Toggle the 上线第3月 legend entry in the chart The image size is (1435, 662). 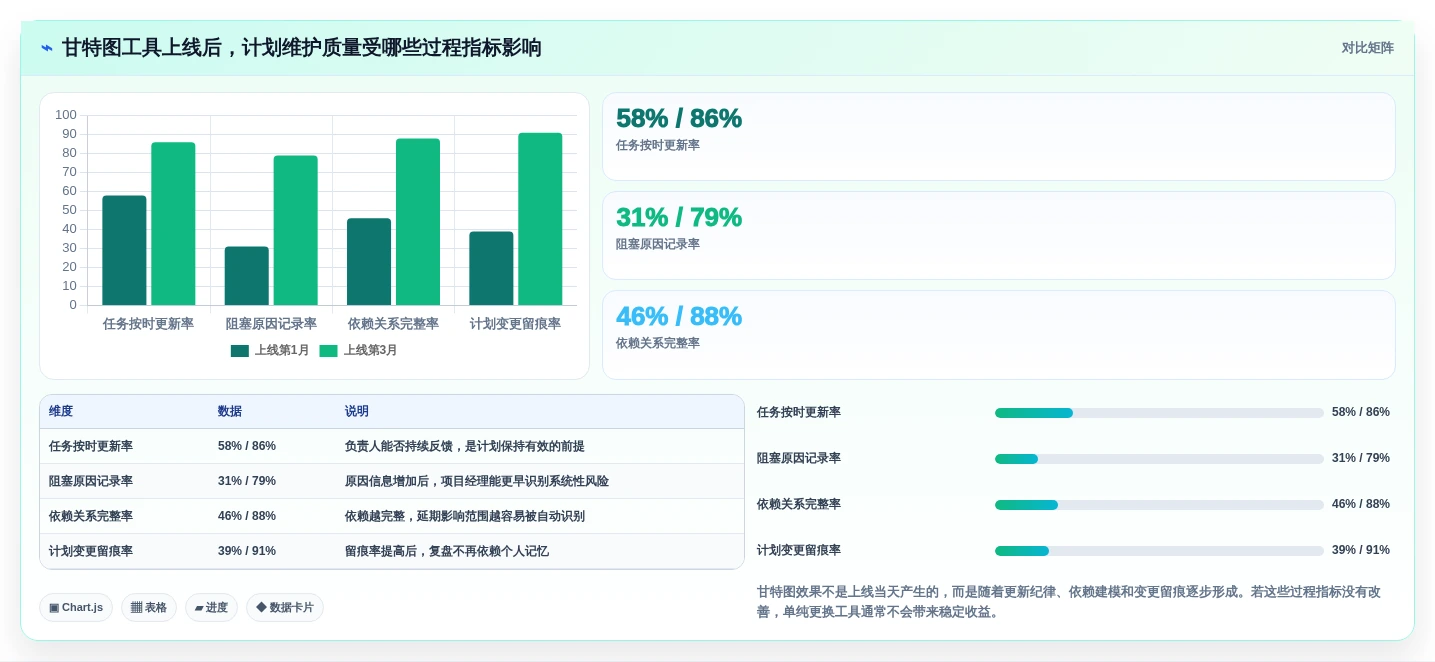[x=358, y=350]
